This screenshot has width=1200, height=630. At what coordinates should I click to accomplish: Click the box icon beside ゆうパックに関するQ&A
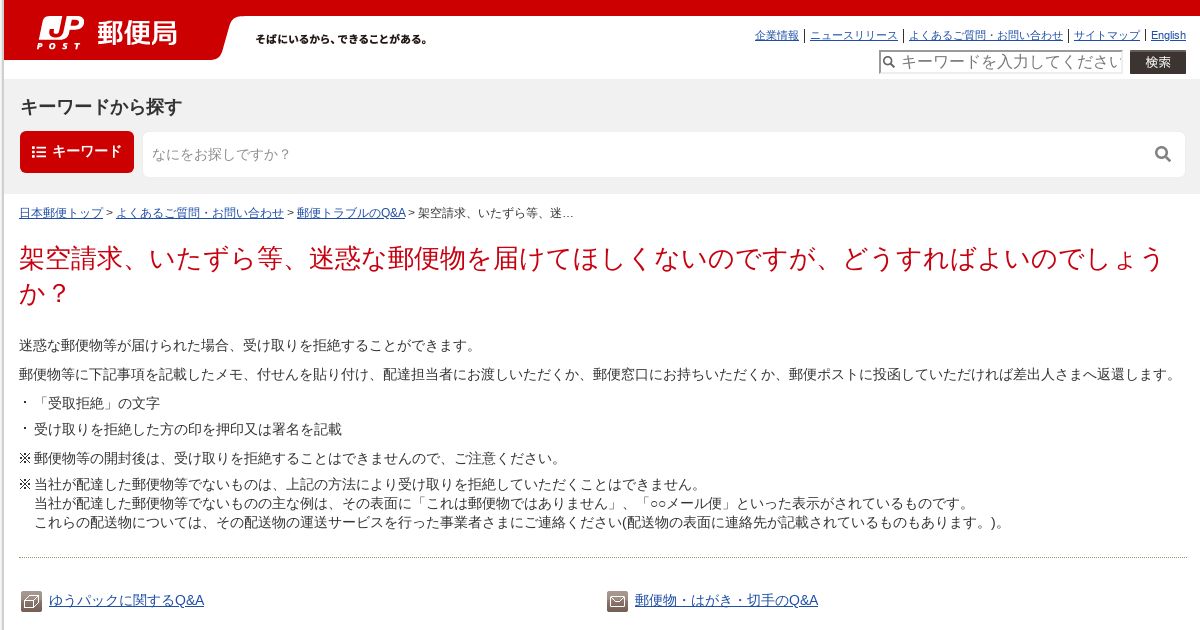pos(31,601)
